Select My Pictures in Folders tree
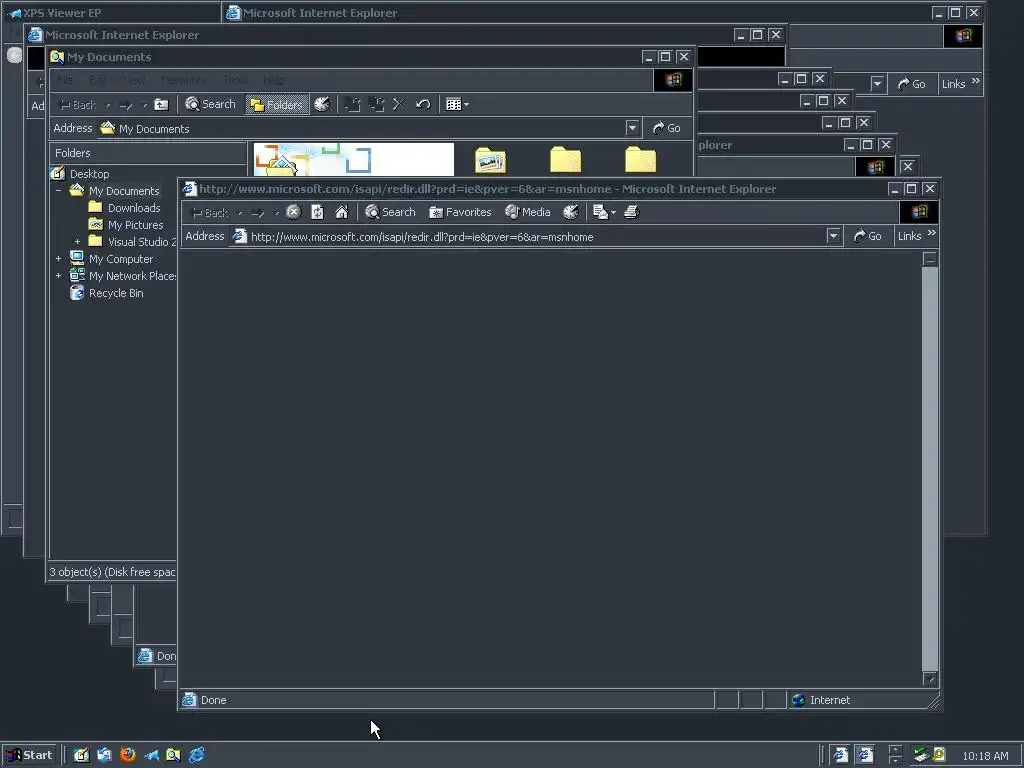The width and height of the screenshot is (1024, 768). 135,225
